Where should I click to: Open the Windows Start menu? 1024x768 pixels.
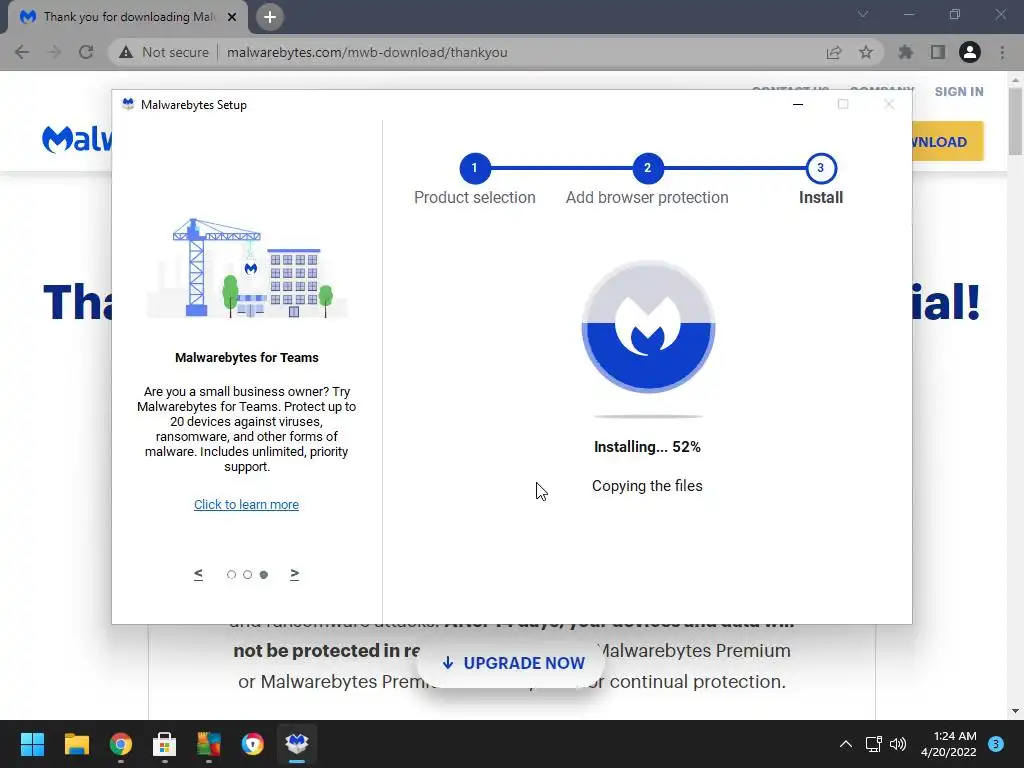point(32,744)
